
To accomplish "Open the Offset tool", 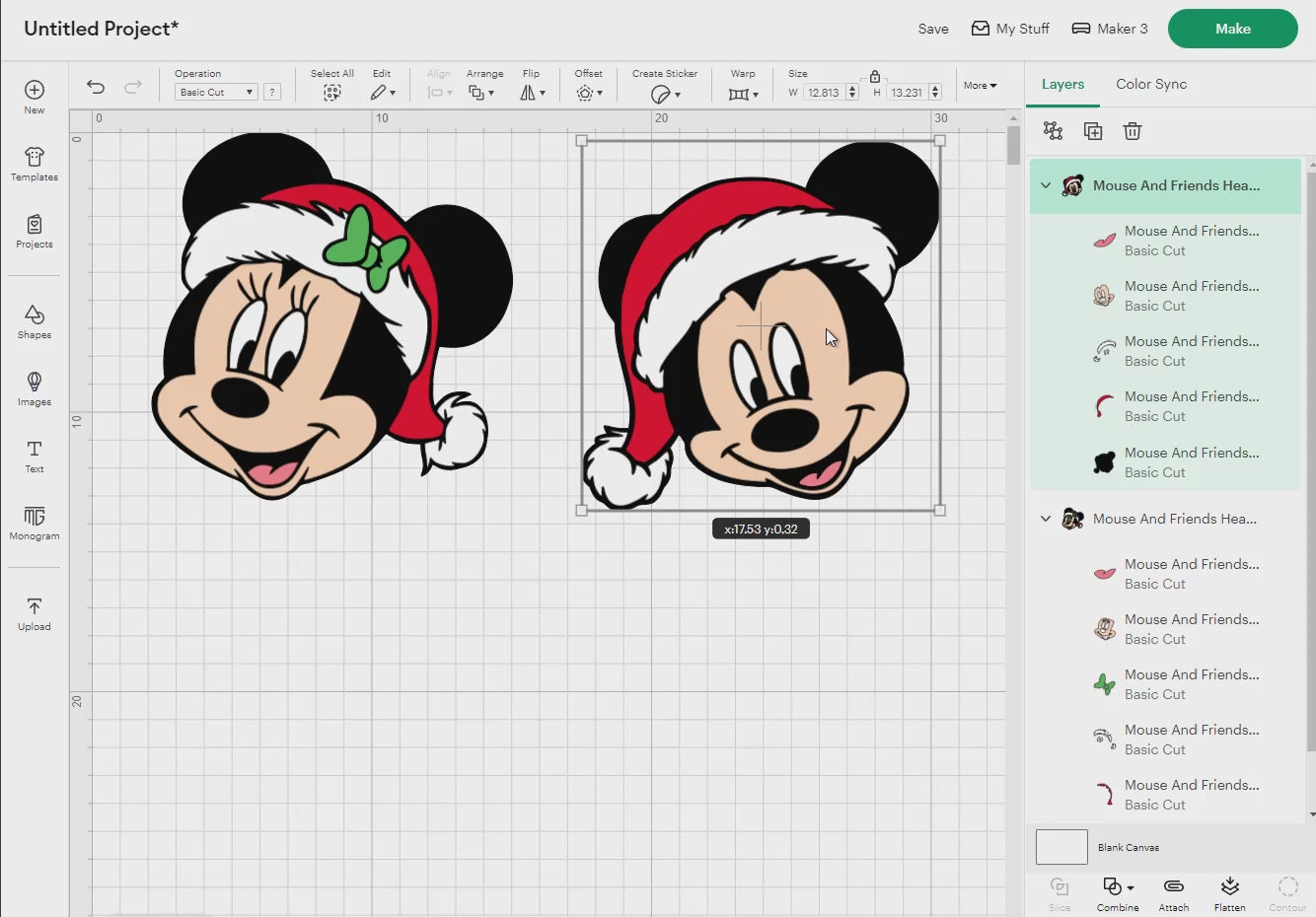I will [x=589, y=93].
